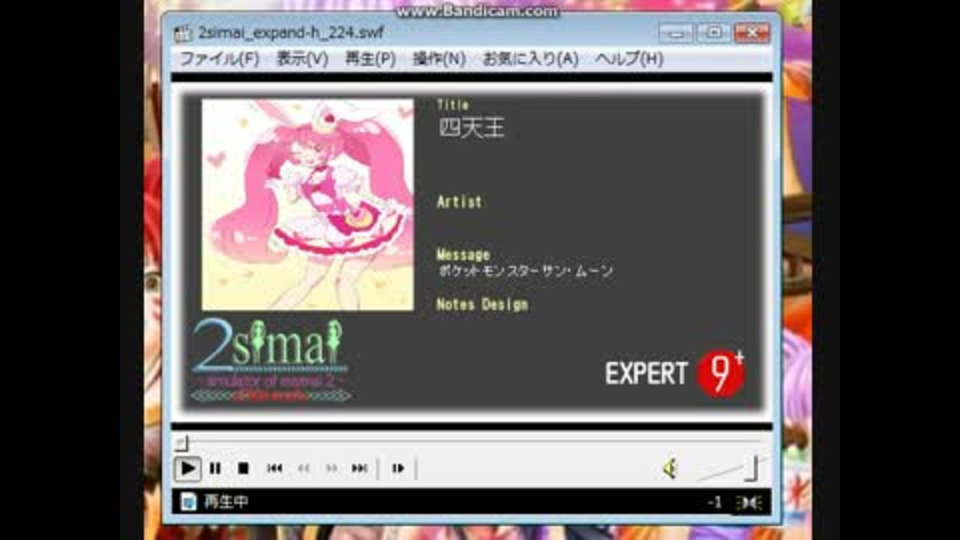Open the ファイル(F) menu

(x=219, y=59)
